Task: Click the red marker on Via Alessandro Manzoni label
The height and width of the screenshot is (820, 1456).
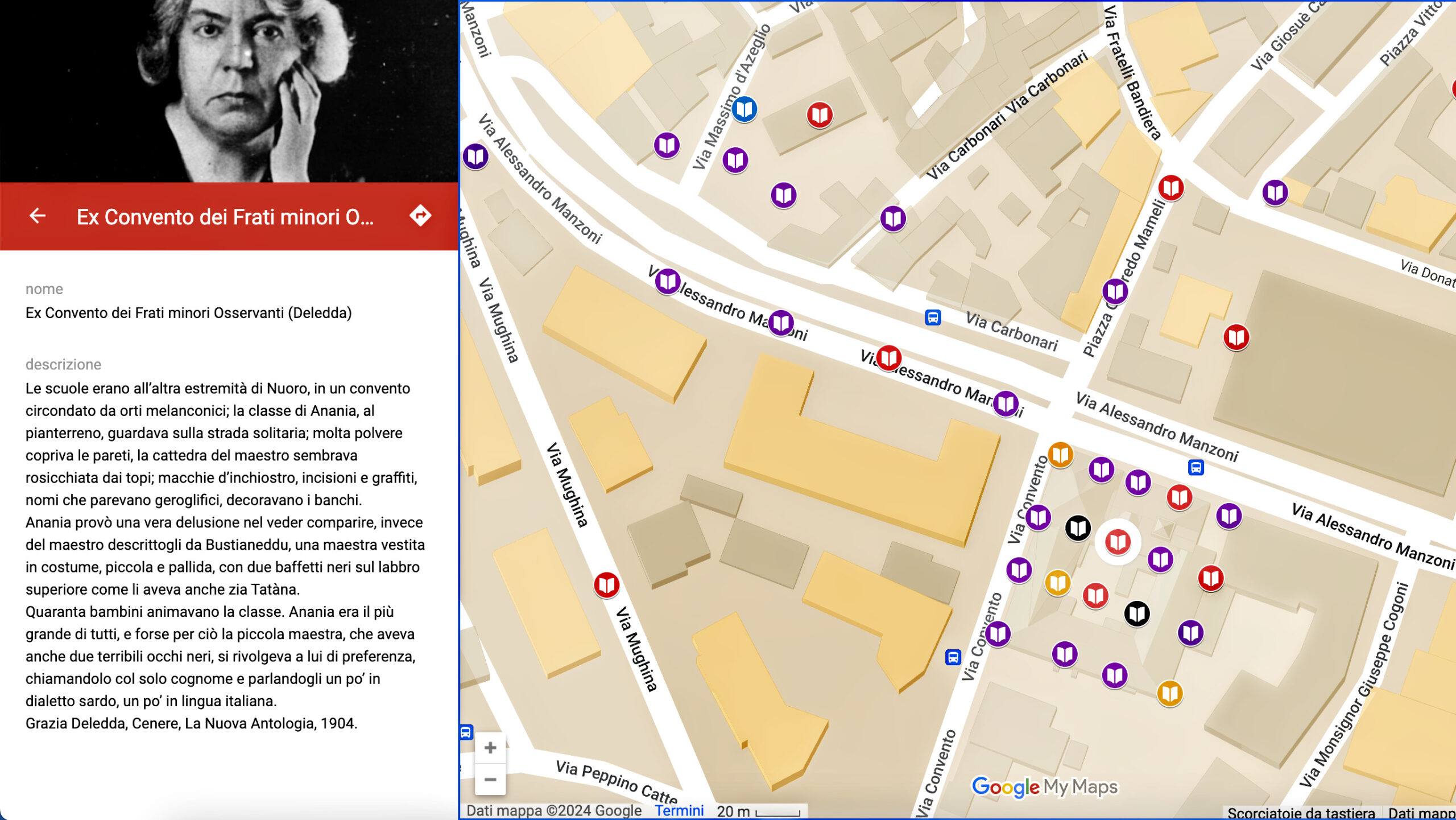Action: click(888, 357)
